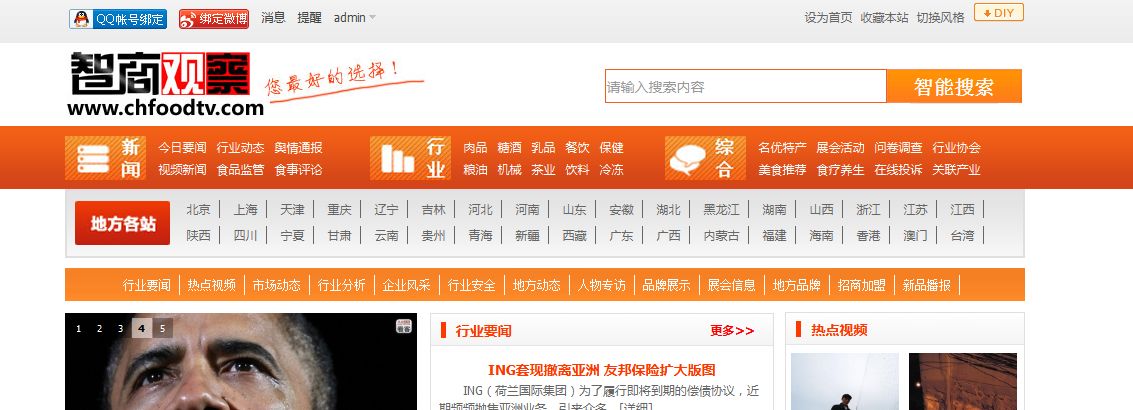The image size is (1133, 410).
Task: Click the 新闻 section server icon
Action: tap(93, 158)
